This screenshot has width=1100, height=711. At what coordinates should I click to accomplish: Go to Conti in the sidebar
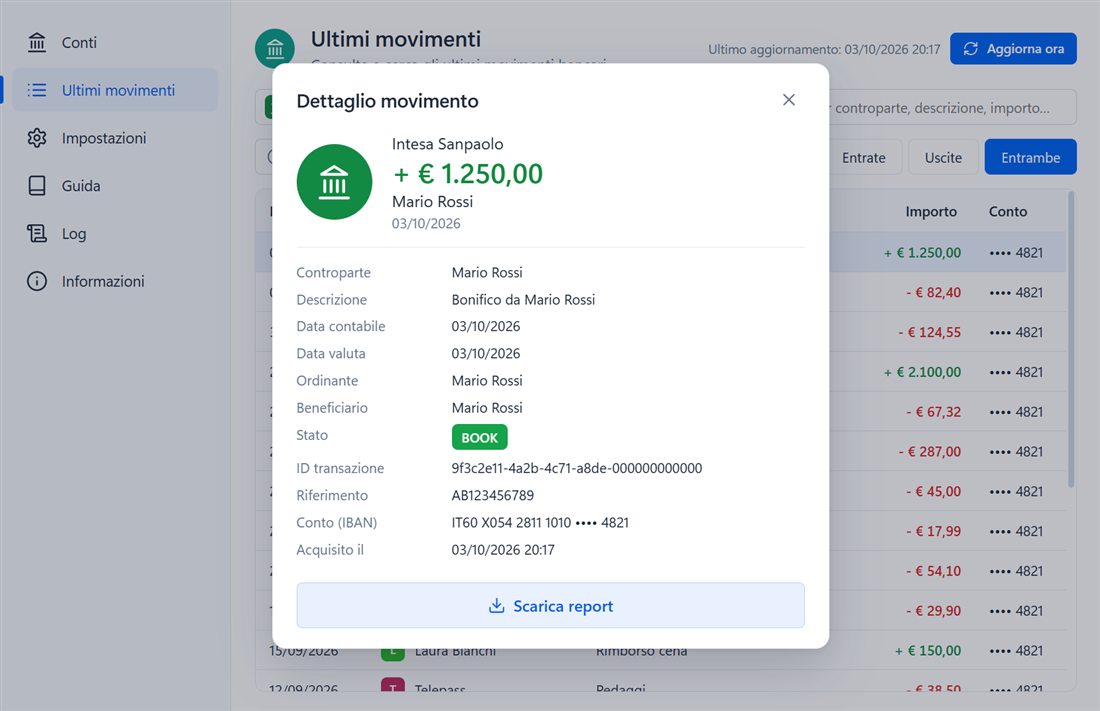point(115,43)
